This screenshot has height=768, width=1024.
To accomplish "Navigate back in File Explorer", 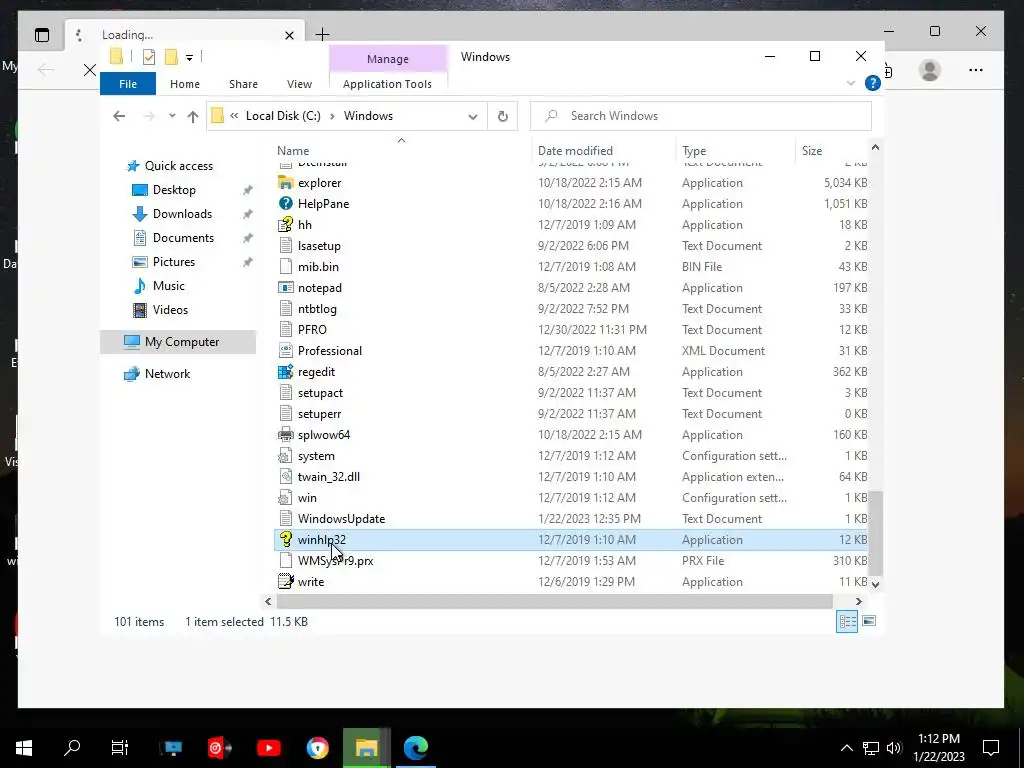I will point(119,116).
